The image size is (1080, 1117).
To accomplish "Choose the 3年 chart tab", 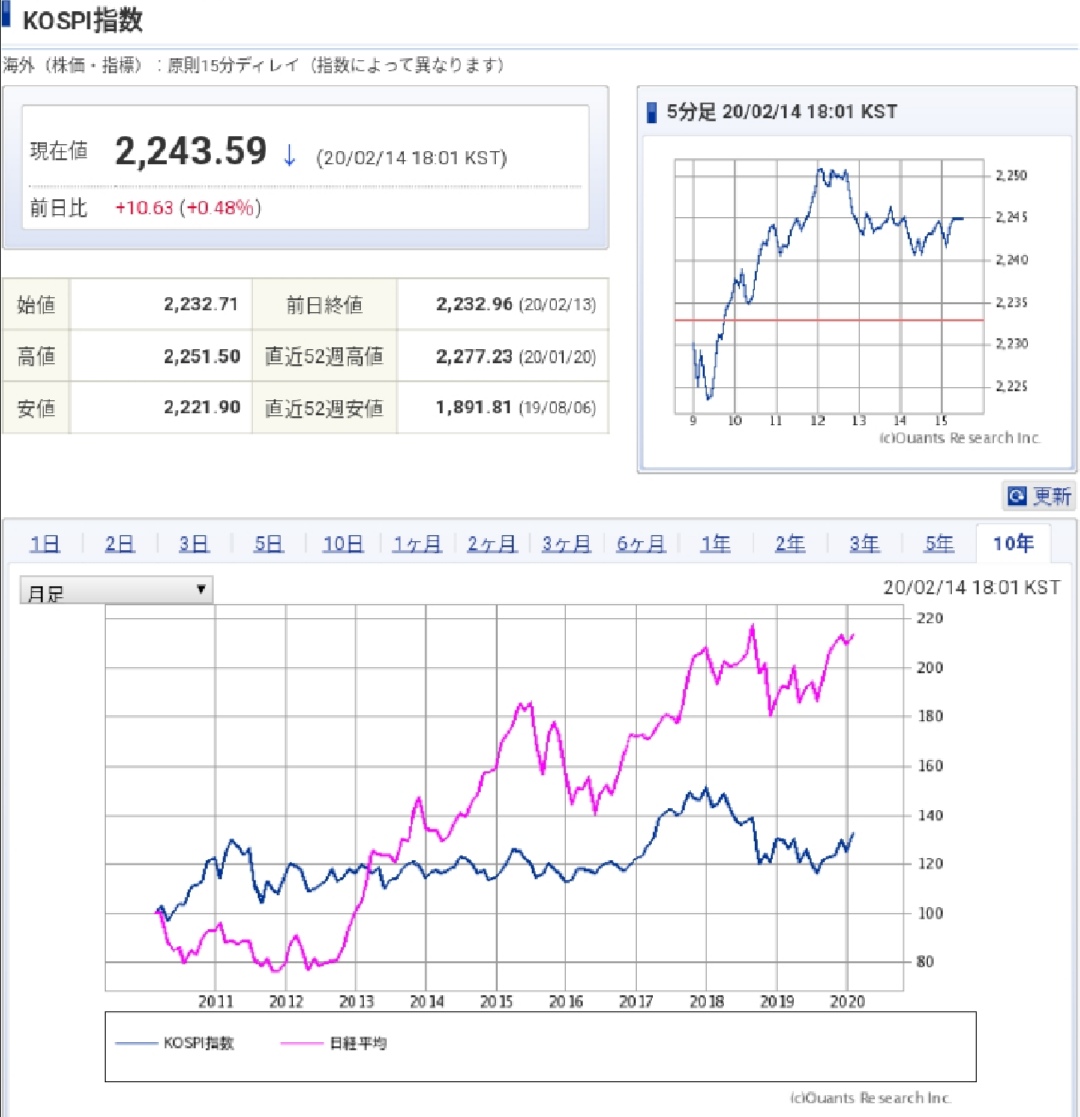I will coord(864,544).
